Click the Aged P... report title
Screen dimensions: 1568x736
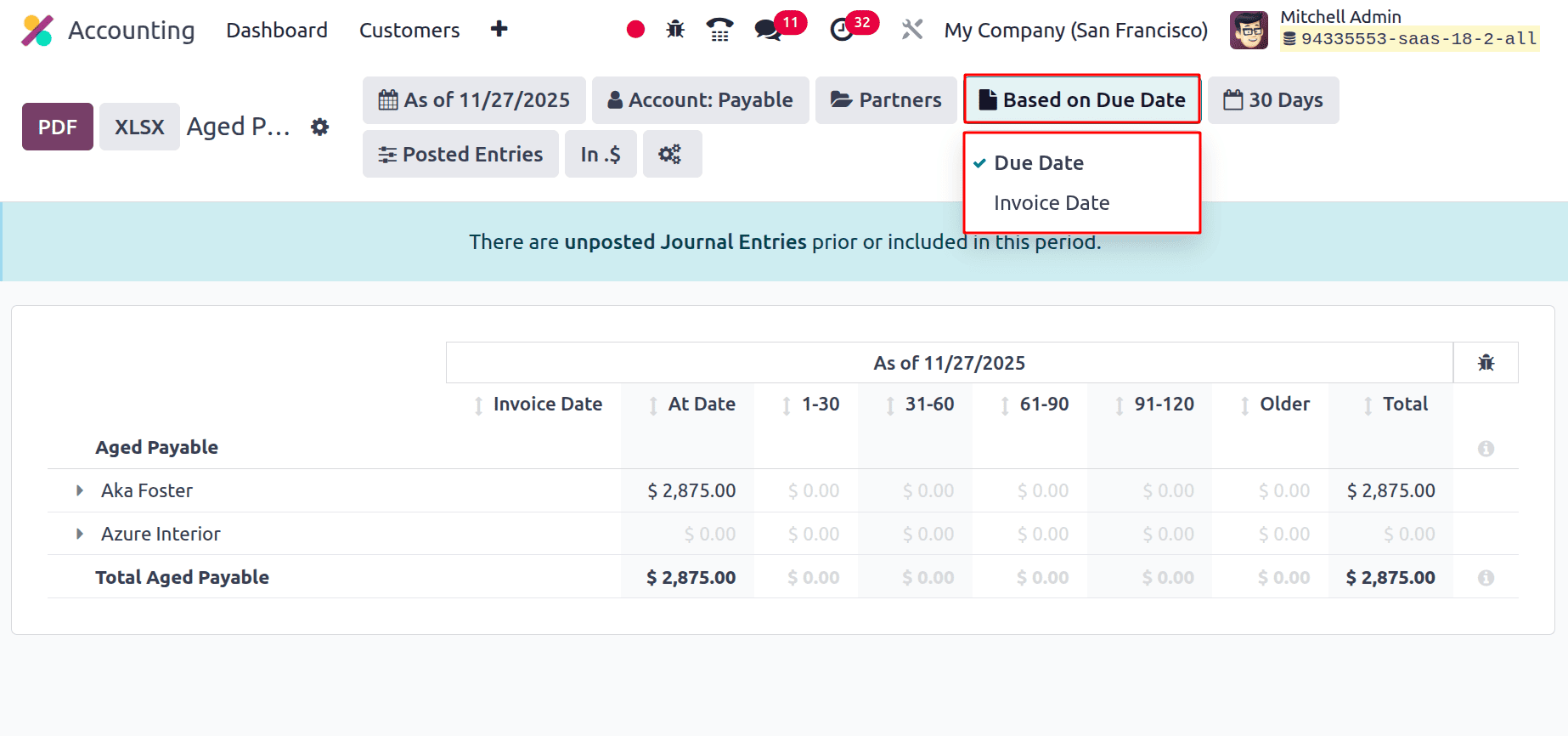(239, 127)
